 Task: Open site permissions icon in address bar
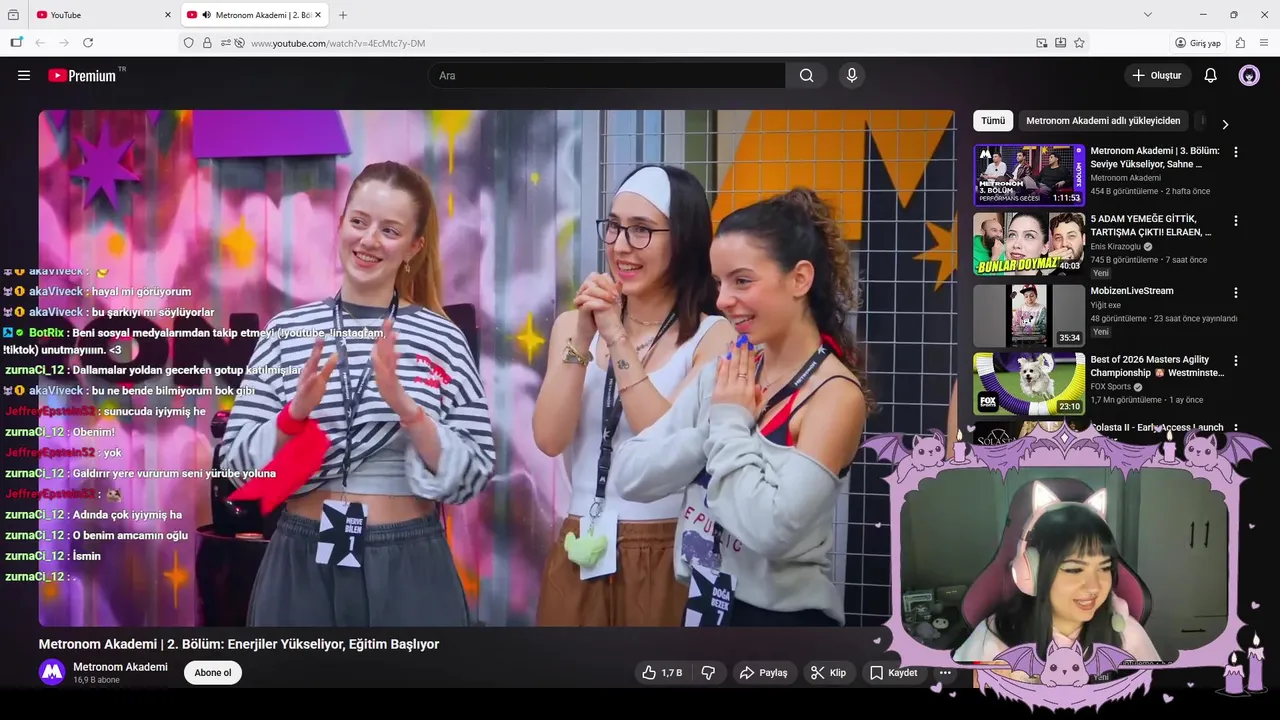226,43
